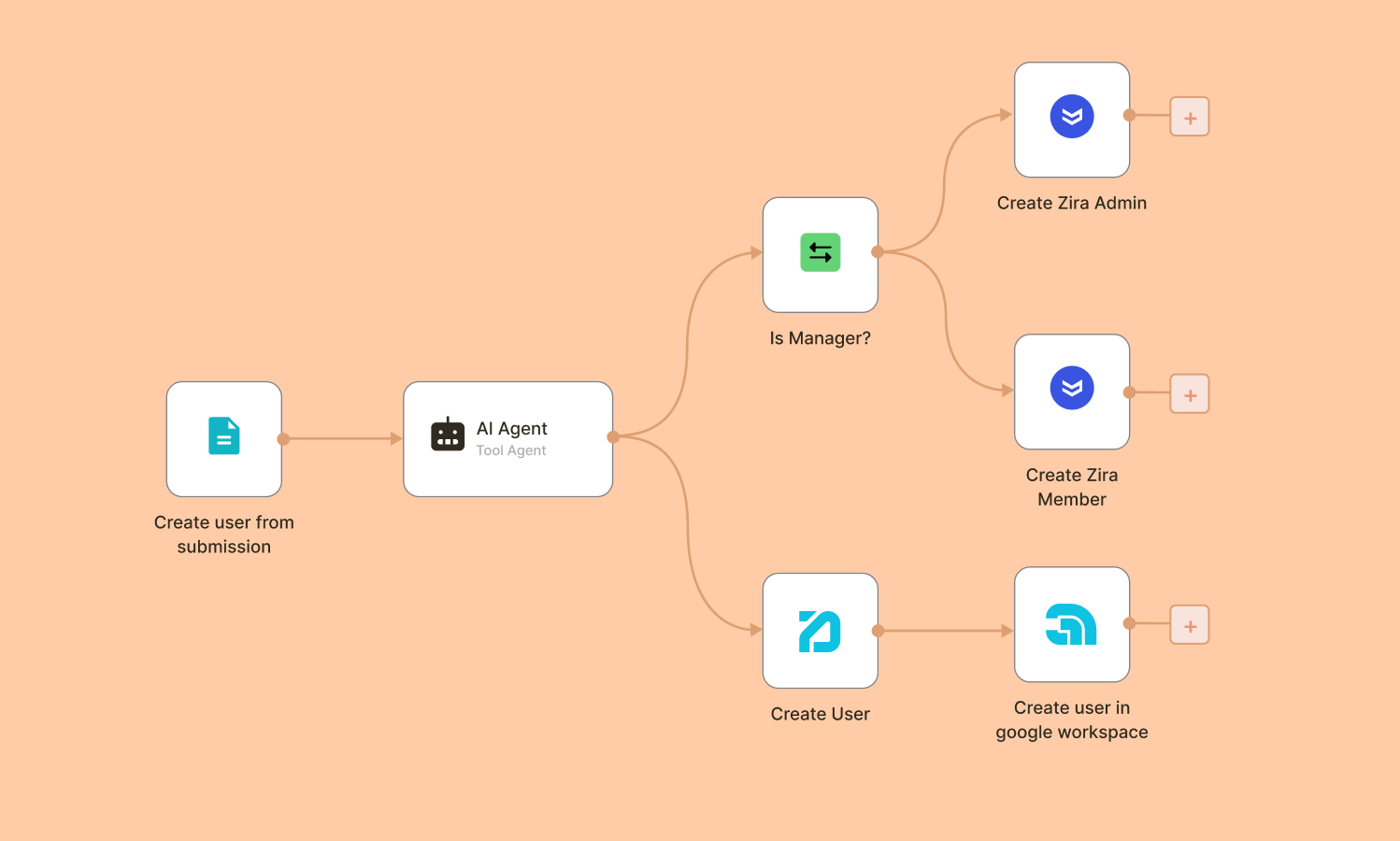1400x841 pixels.
Task: Click the "Create user in google workspace" label
Action: (x=1071, y=720)
